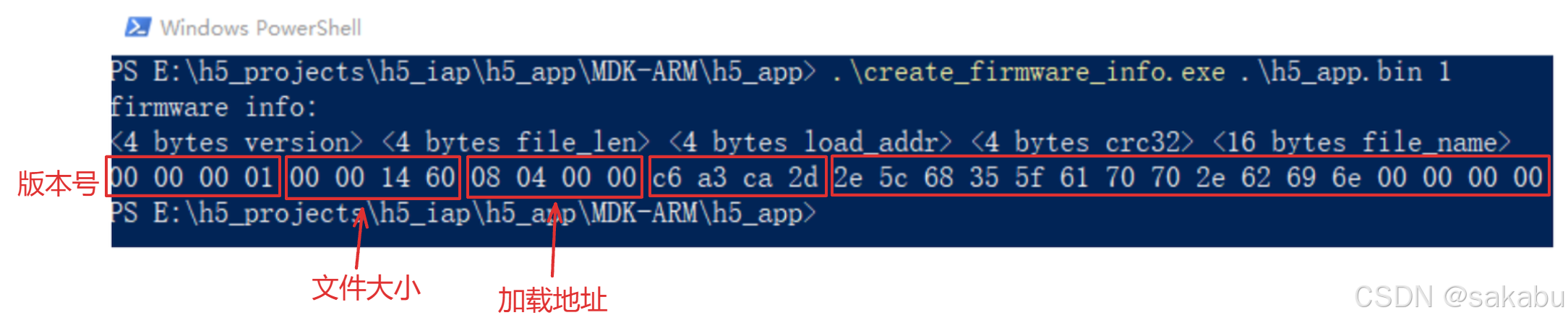Click the red 版本号 annotation label
This screenshot has width=1568, height=323.
[x=57, y=184]
